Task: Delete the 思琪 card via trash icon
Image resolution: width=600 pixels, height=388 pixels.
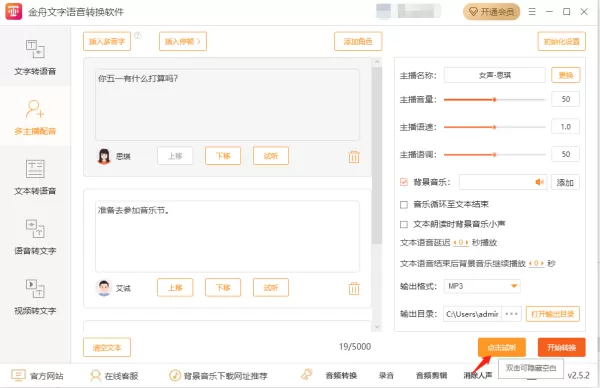Action: click(x=354, y=157)
